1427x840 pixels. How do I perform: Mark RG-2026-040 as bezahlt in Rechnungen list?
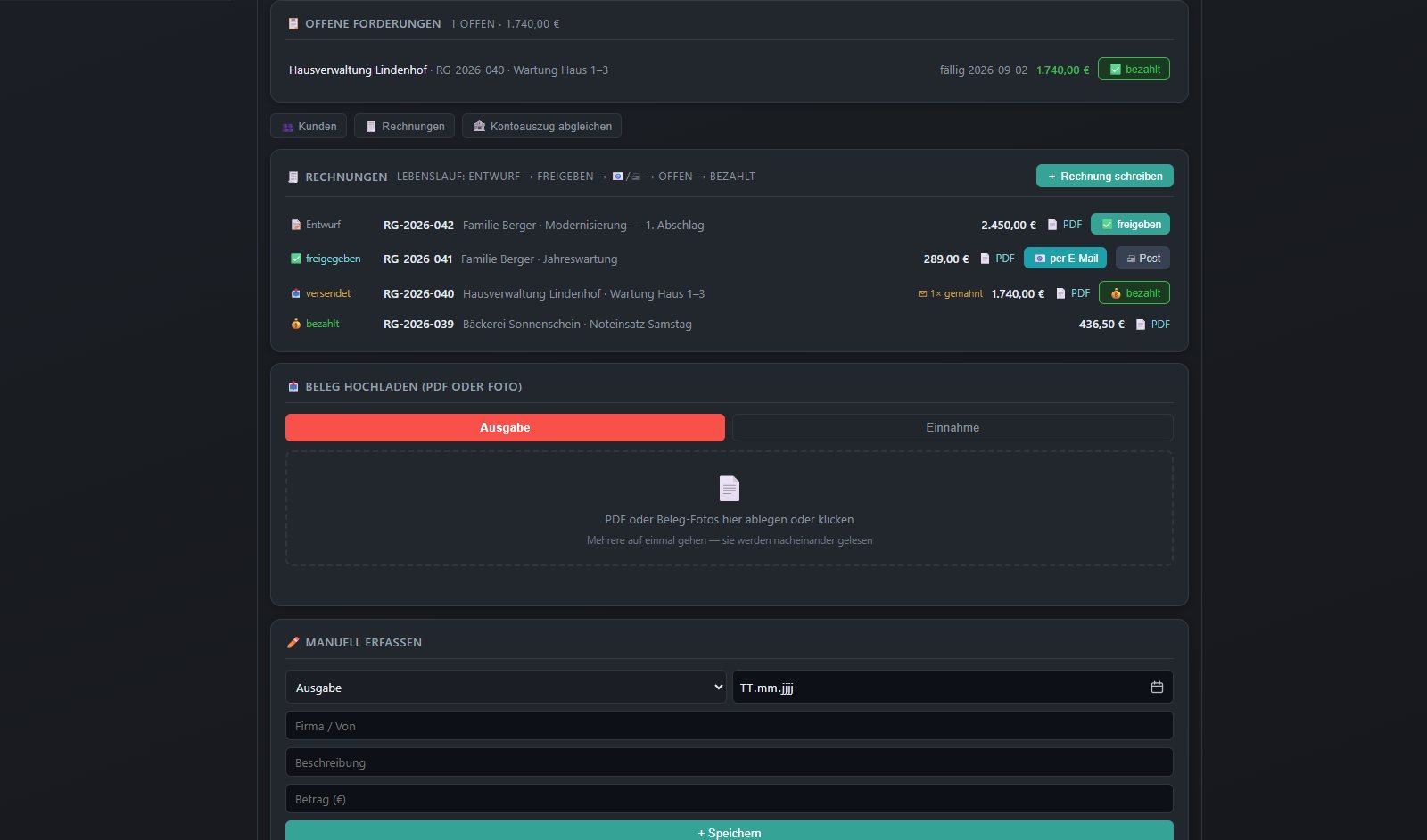point(1134,293)
